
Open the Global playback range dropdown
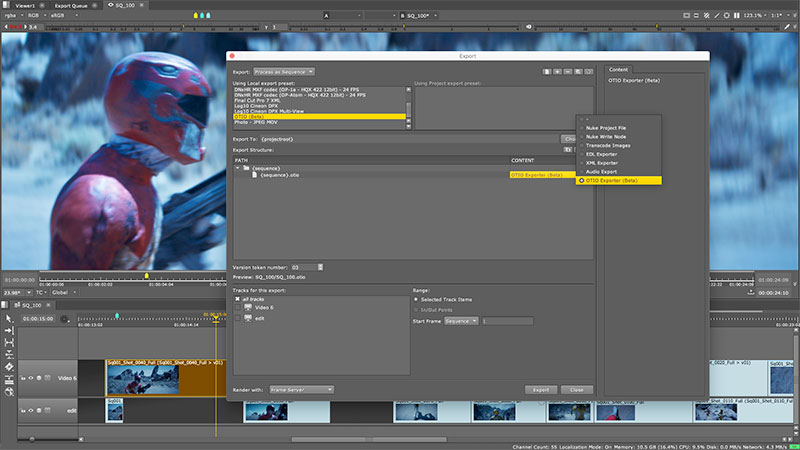63,292
